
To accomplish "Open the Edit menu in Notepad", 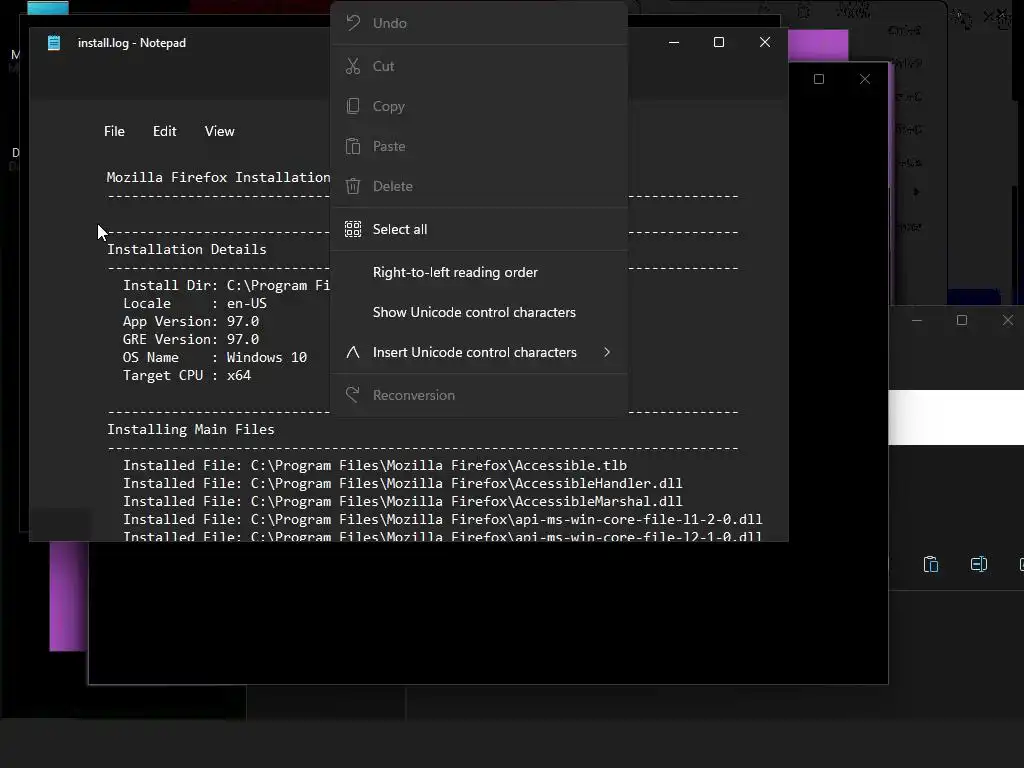I will [x=165, y=131].
